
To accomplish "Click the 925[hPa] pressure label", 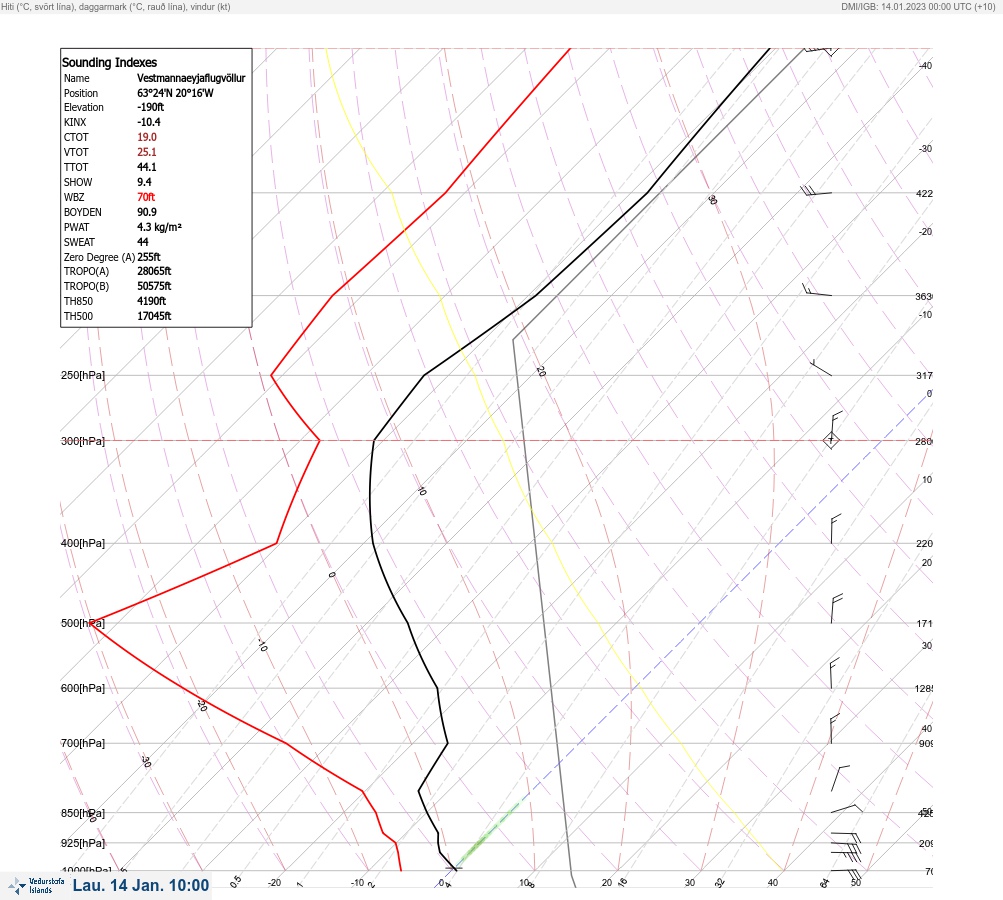I will click(x=83, y=843).
